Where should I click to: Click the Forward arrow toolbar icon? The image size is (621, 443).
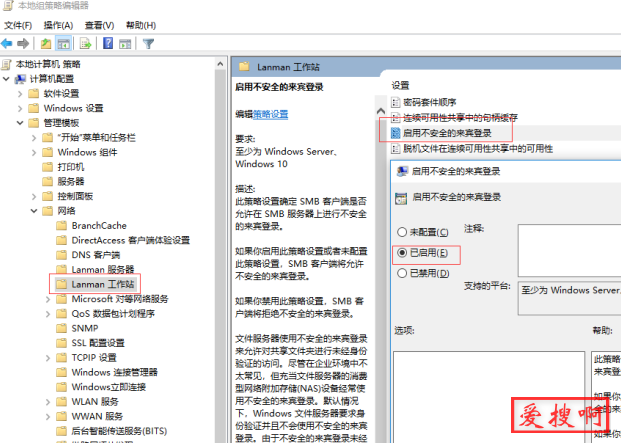pyautogui.click(x=22, y=43)
